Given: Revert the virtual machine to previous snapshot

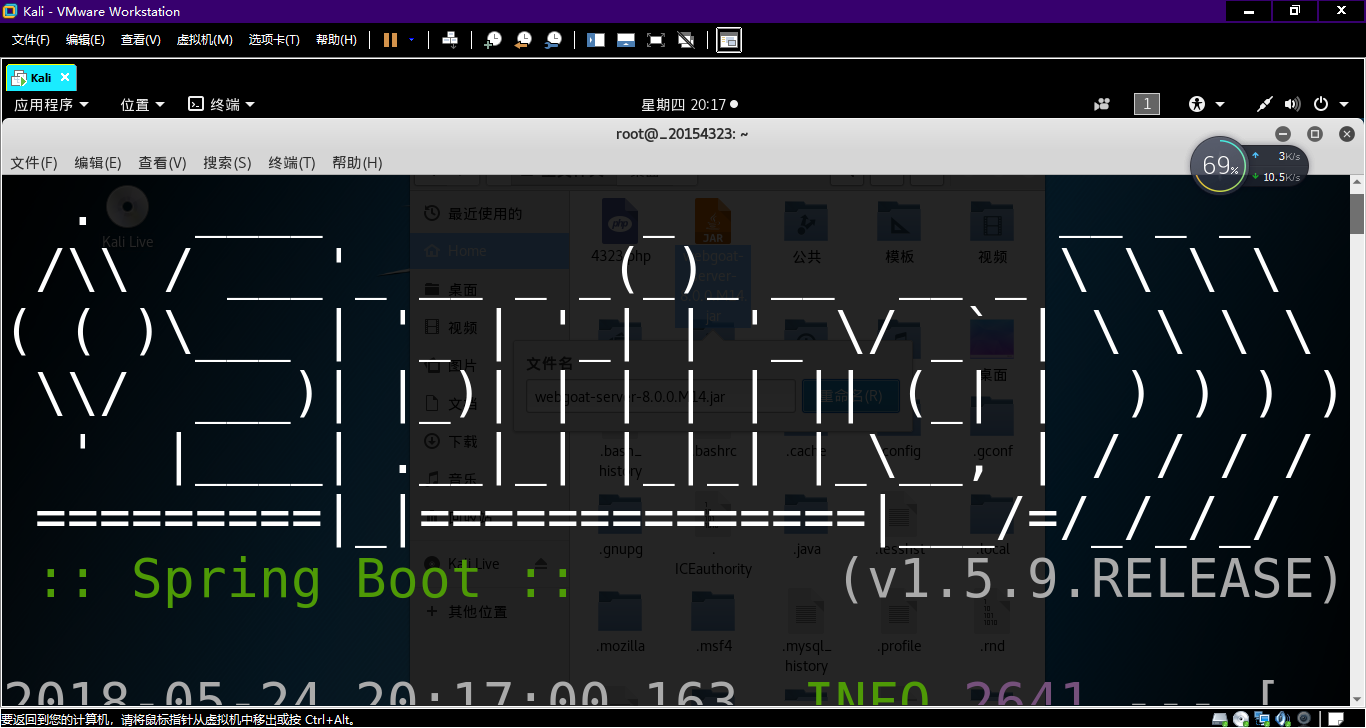Looking at the screenshot, I should (x=523, y=40).
